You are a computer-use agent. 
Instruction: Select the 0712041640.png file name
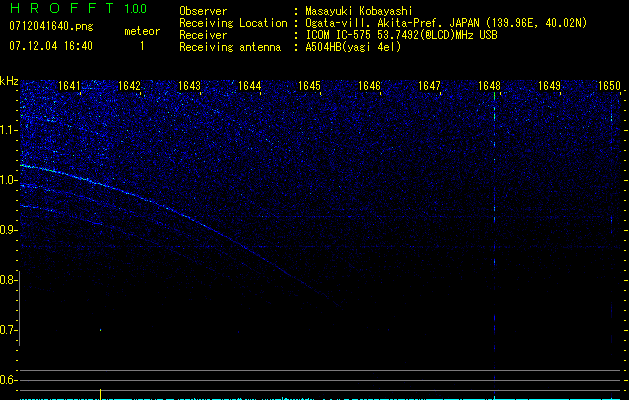pos(51,27)
